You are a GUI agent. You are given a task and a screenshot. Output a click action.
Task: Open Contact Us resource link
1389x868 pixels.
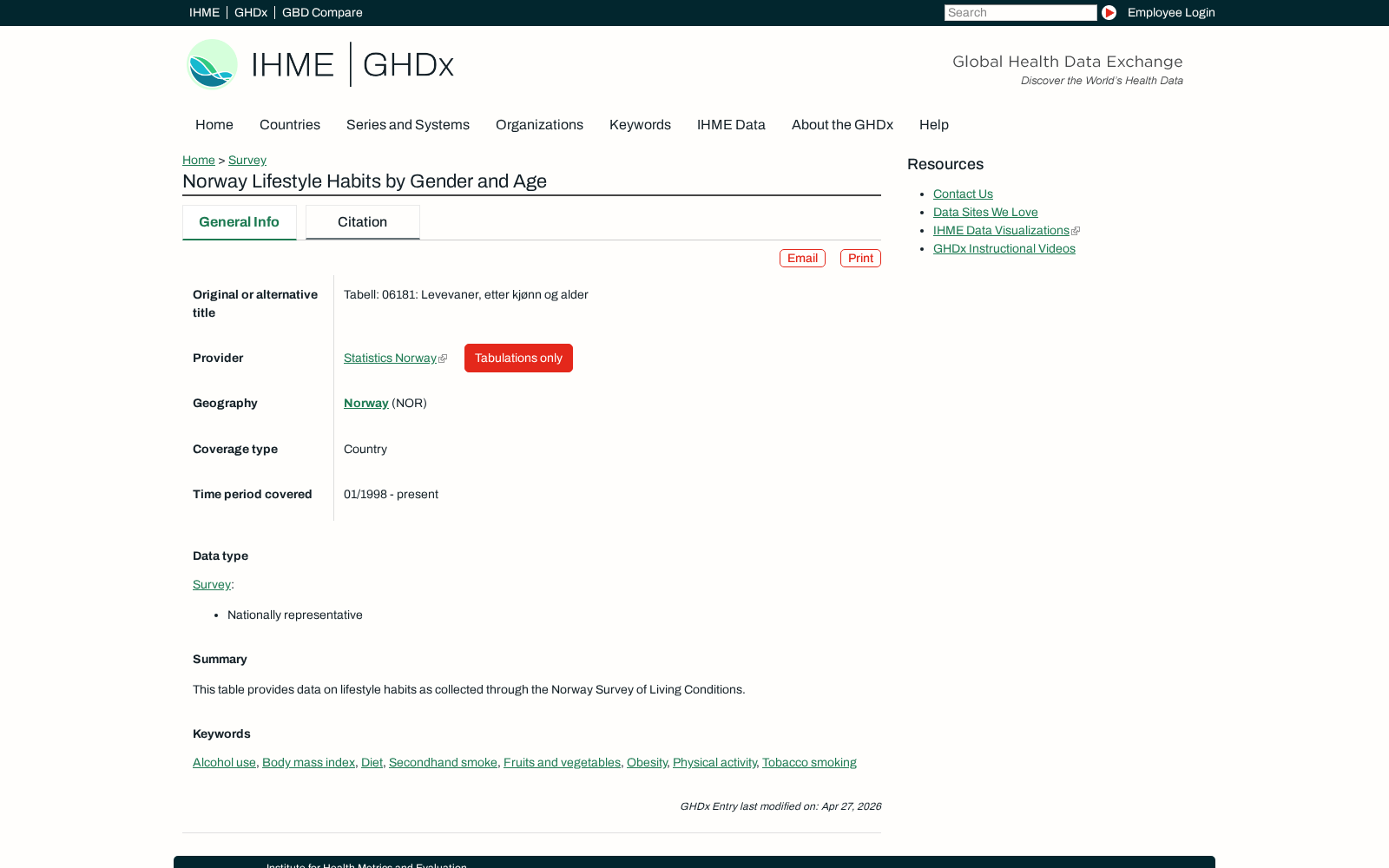963,194
